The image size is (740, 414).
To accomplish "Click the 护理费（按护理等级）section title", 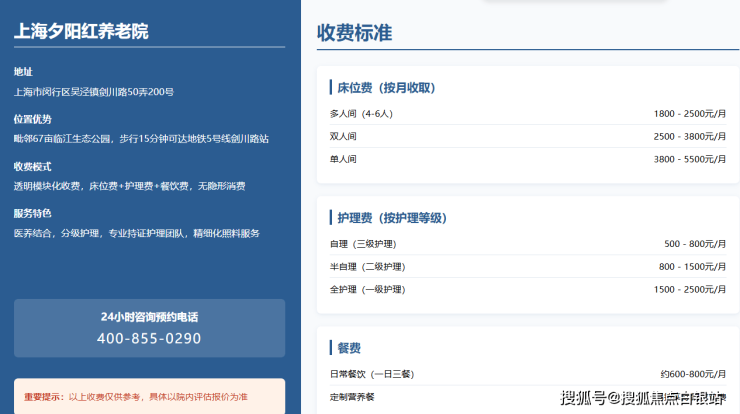I will 392,218.
